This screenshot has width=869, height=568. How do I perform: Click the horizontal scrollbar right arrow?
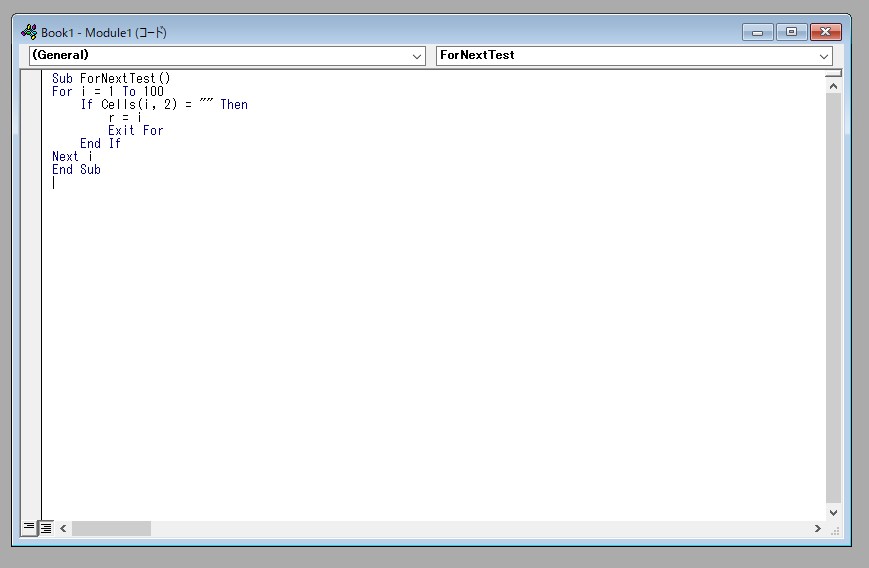[817, 528]
